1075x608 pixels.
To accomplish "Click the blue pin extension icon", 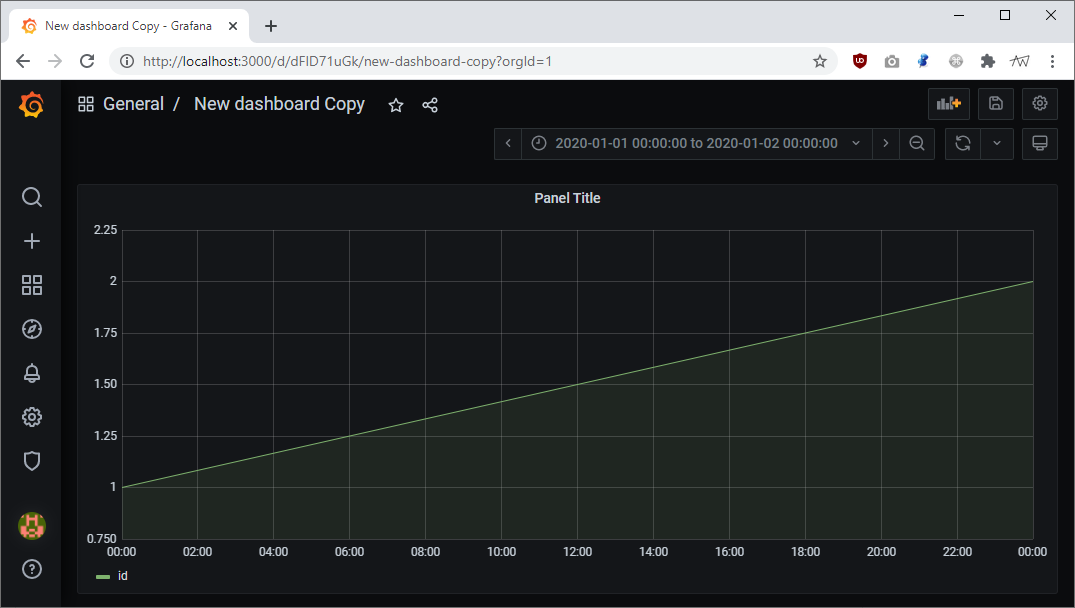I will (923, 61).
